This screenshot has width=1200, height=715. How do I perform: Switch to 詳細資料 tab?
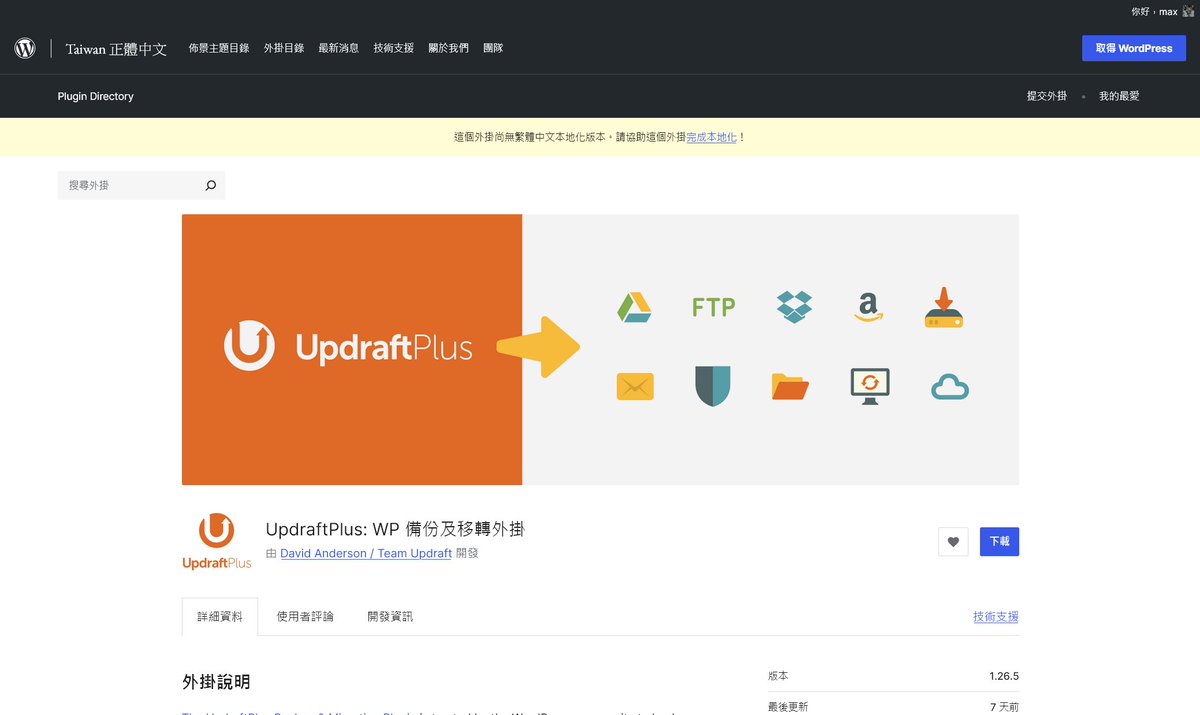220,617
